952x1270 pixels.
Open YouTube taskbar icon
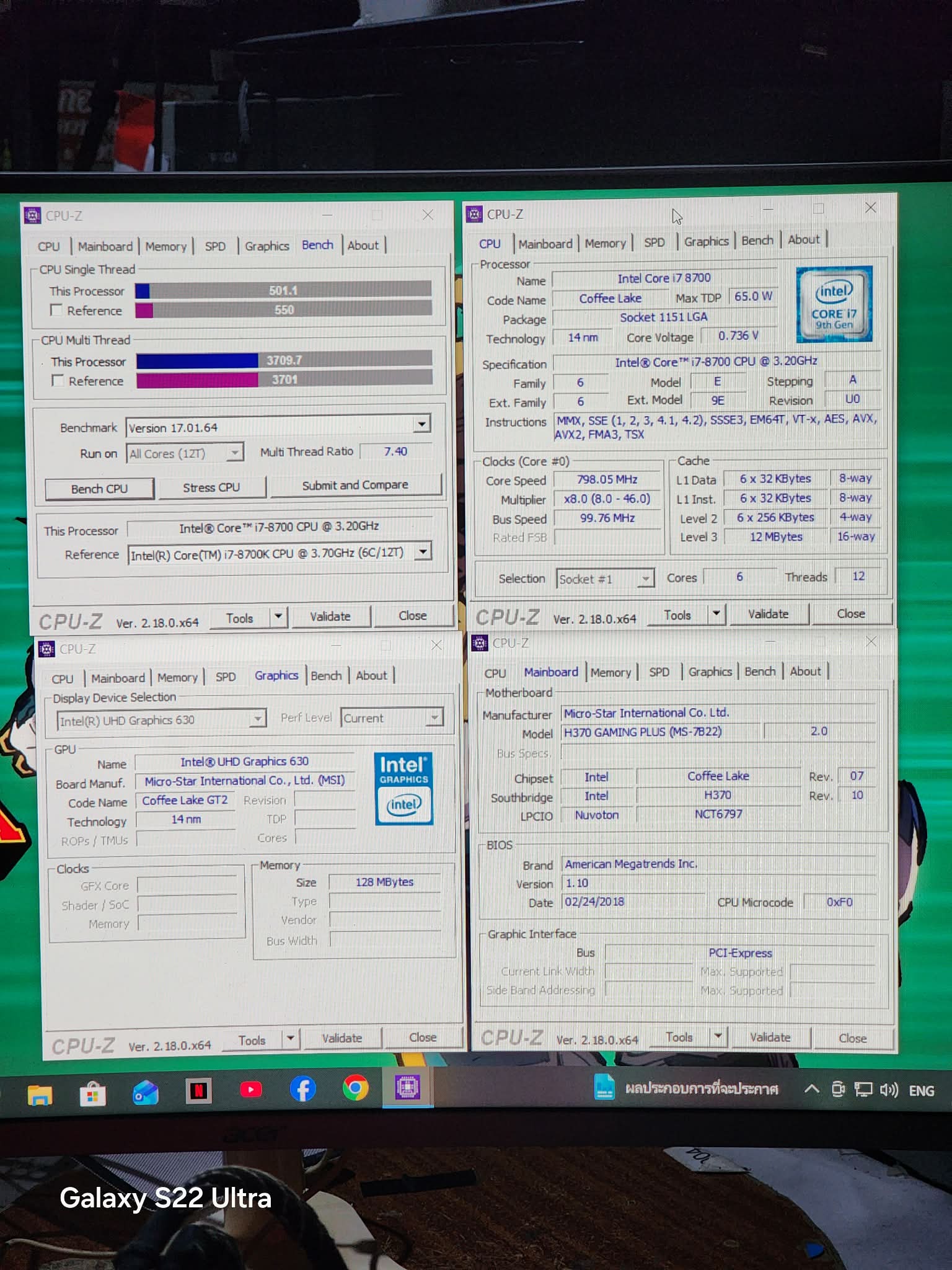click(x=251, y=1090)
